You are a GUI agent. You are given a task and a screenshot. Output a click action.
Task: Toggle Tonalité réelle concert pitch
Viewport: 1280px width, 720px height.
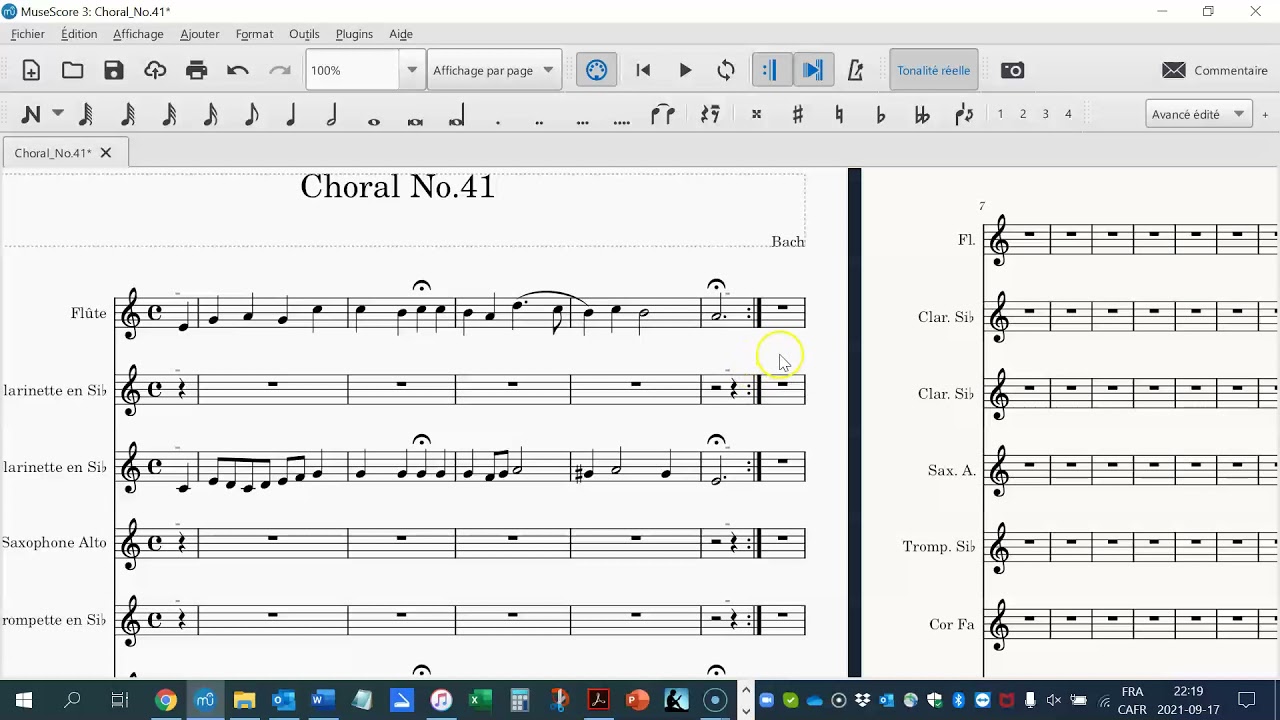933,70
